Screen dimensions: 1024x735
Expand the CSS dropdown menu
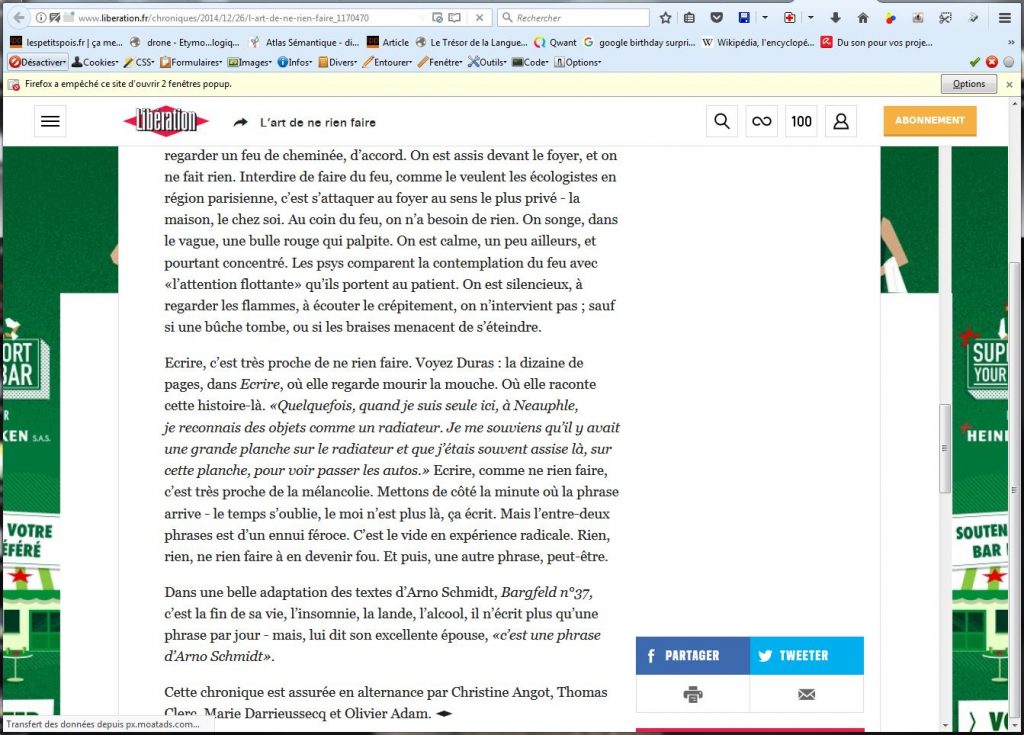tap(139, 62)
